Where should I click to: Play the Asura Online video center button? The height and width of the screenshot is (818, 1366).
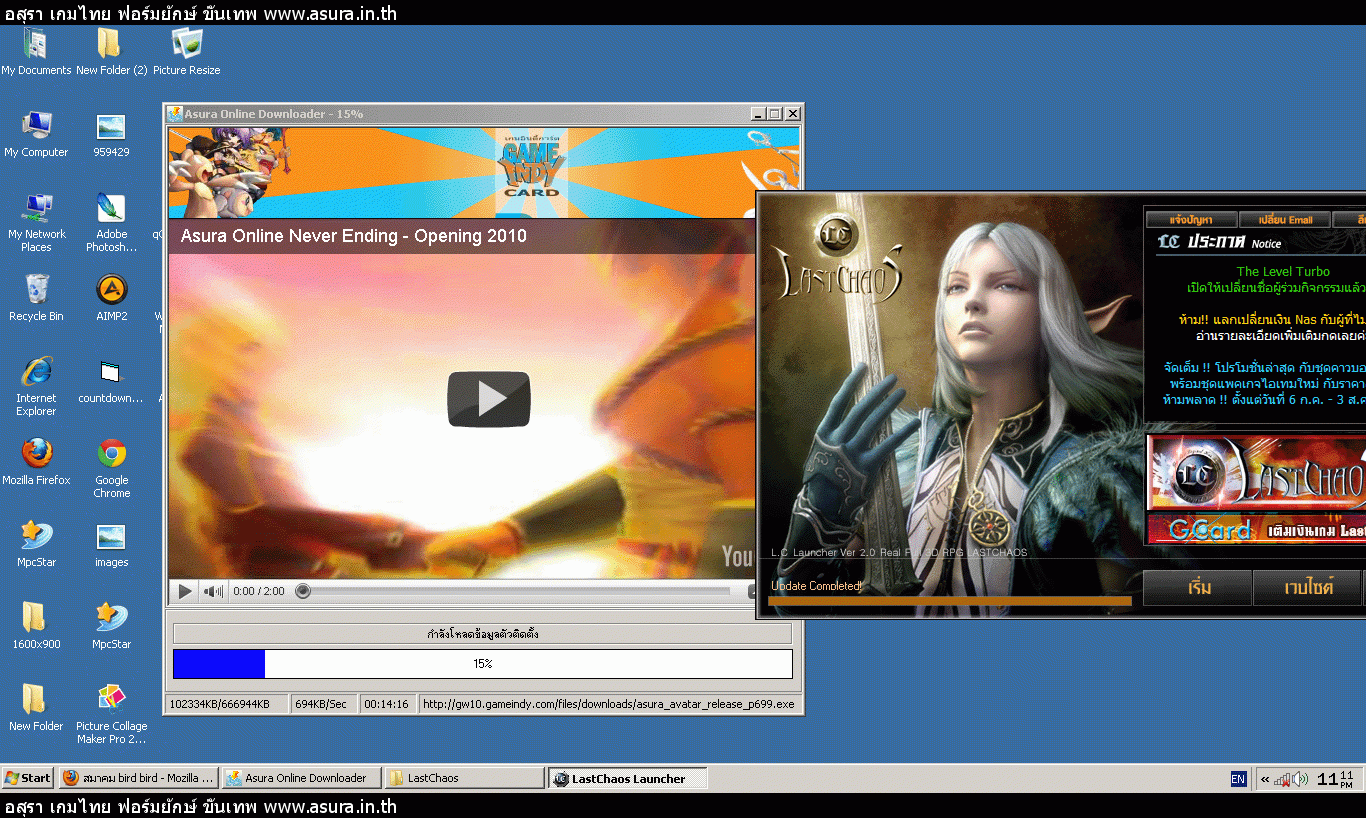[x=488, y=399]
